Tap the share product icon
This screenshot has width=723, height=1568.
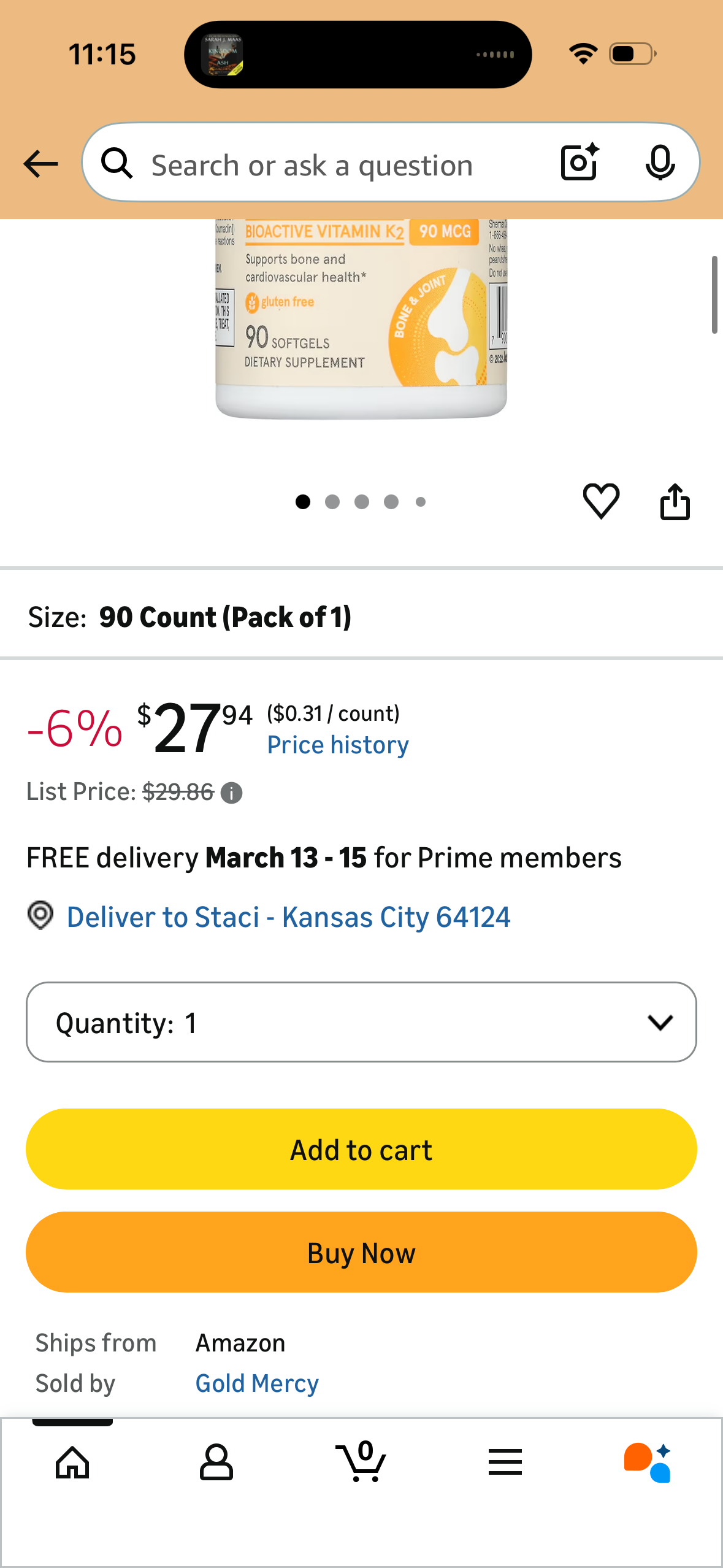(675, 502)
